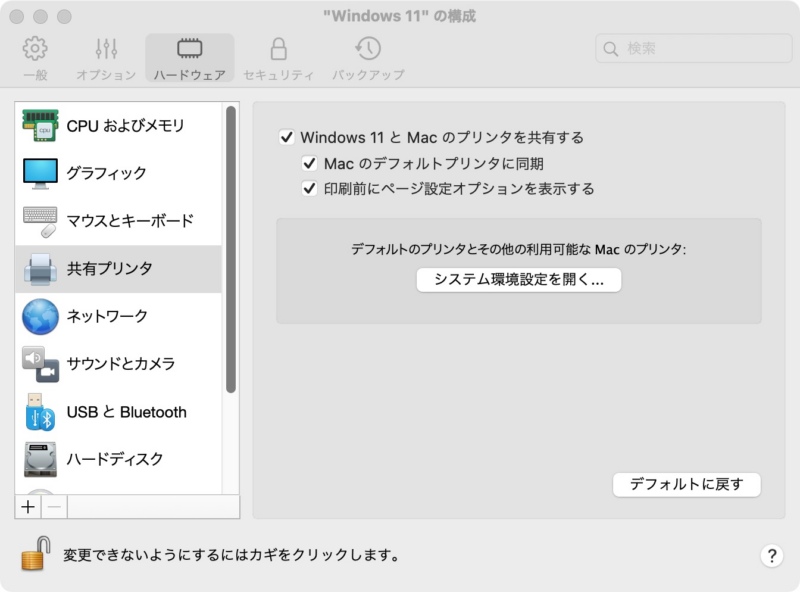Screen dimensions: 800x592
Task: Select the ハードディスク label in the sidebar
Action: (x=115, y=459)
